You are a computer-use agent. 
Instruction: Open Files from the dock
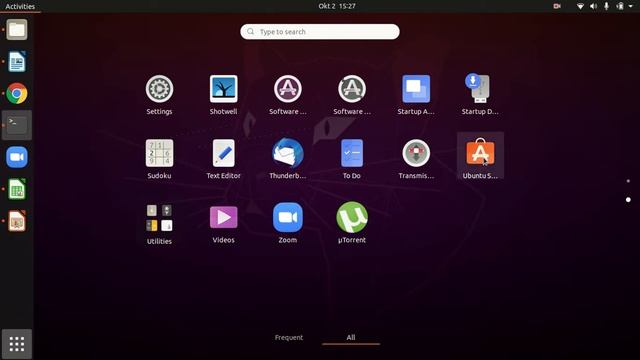click(17, 29)
